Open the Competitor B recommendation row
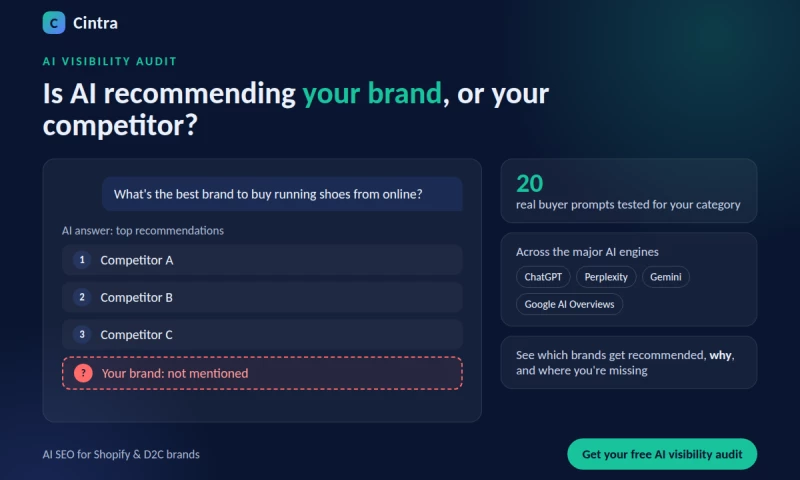This screenshot has height=480, width=800. pyautogui.click(x=262, y=297)
